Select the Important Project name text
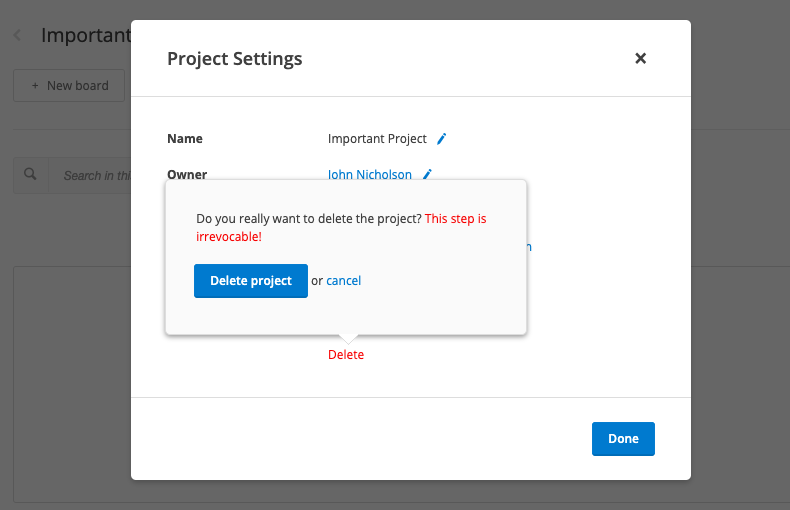 pos(377,139)
